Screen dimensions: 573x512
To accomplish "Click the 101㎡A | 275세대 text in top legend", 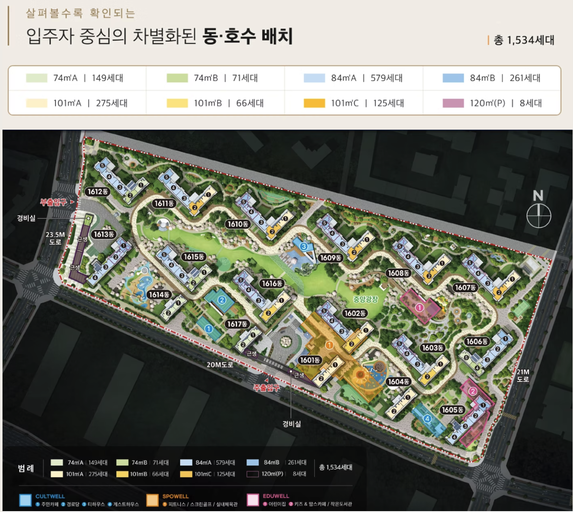I will point(91,103).
